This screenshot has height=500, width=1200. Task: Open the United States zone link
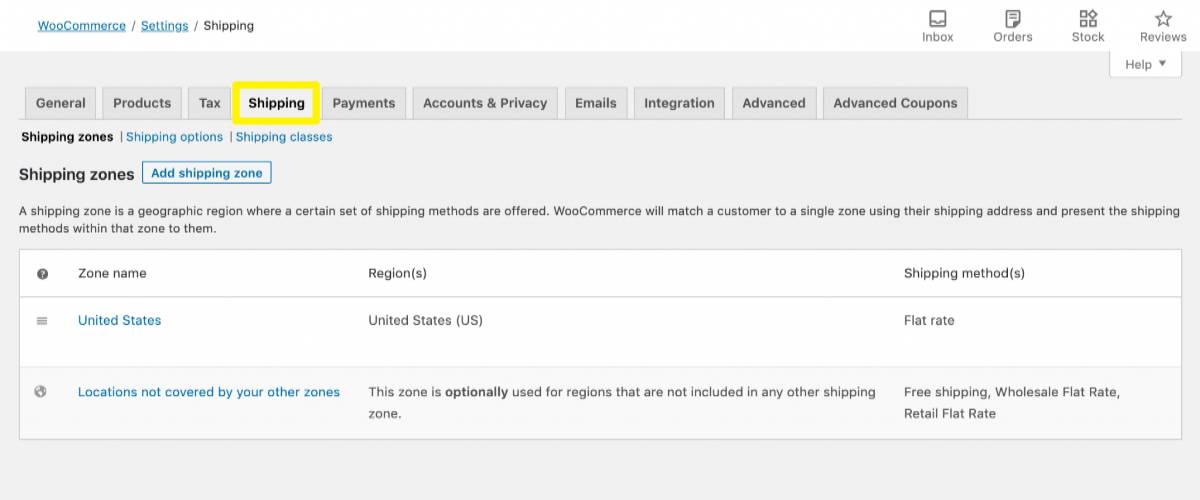click(120, 321)
